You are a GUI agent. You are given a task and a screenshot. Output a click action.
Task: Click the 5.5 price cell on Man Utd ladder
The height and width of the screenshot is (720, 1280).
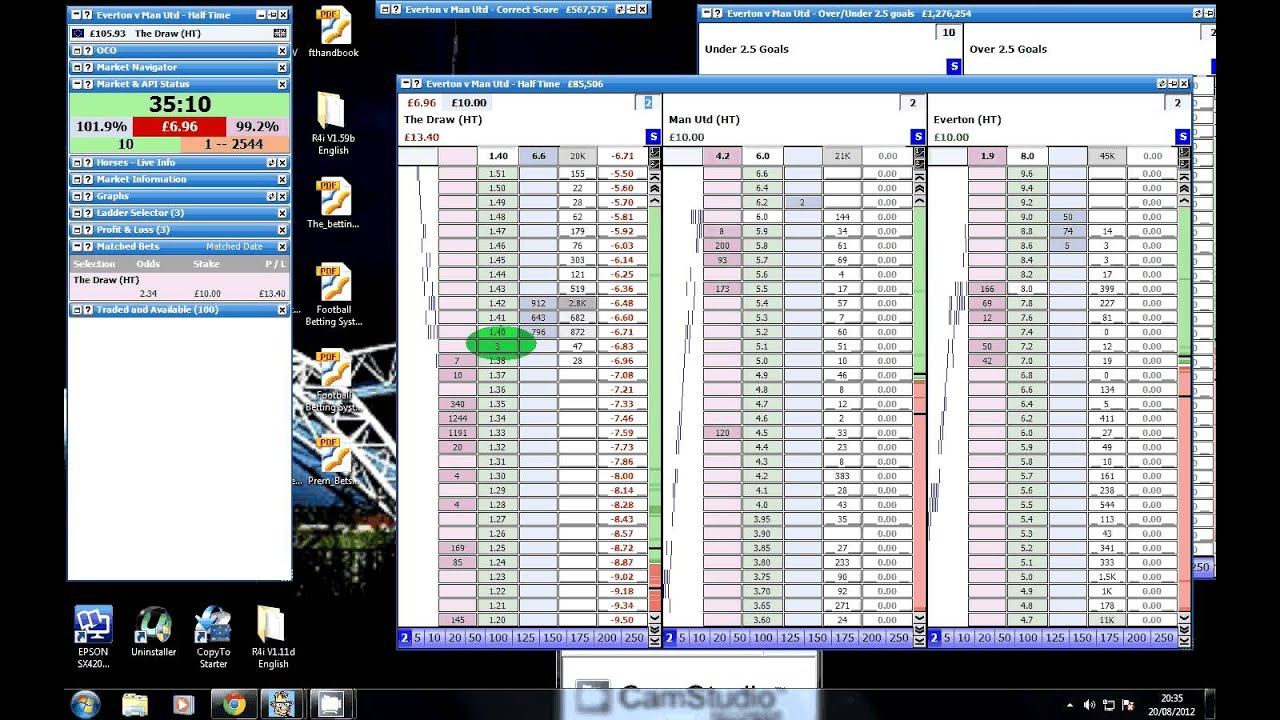[x=762, y=289]
